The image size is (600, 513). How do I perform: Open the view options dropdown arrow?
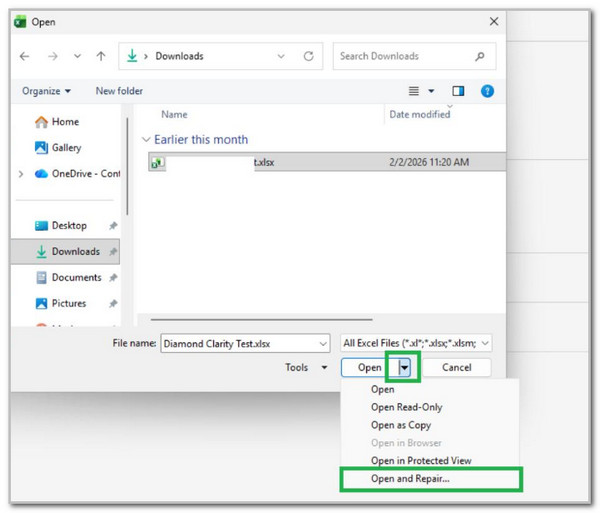431,91
